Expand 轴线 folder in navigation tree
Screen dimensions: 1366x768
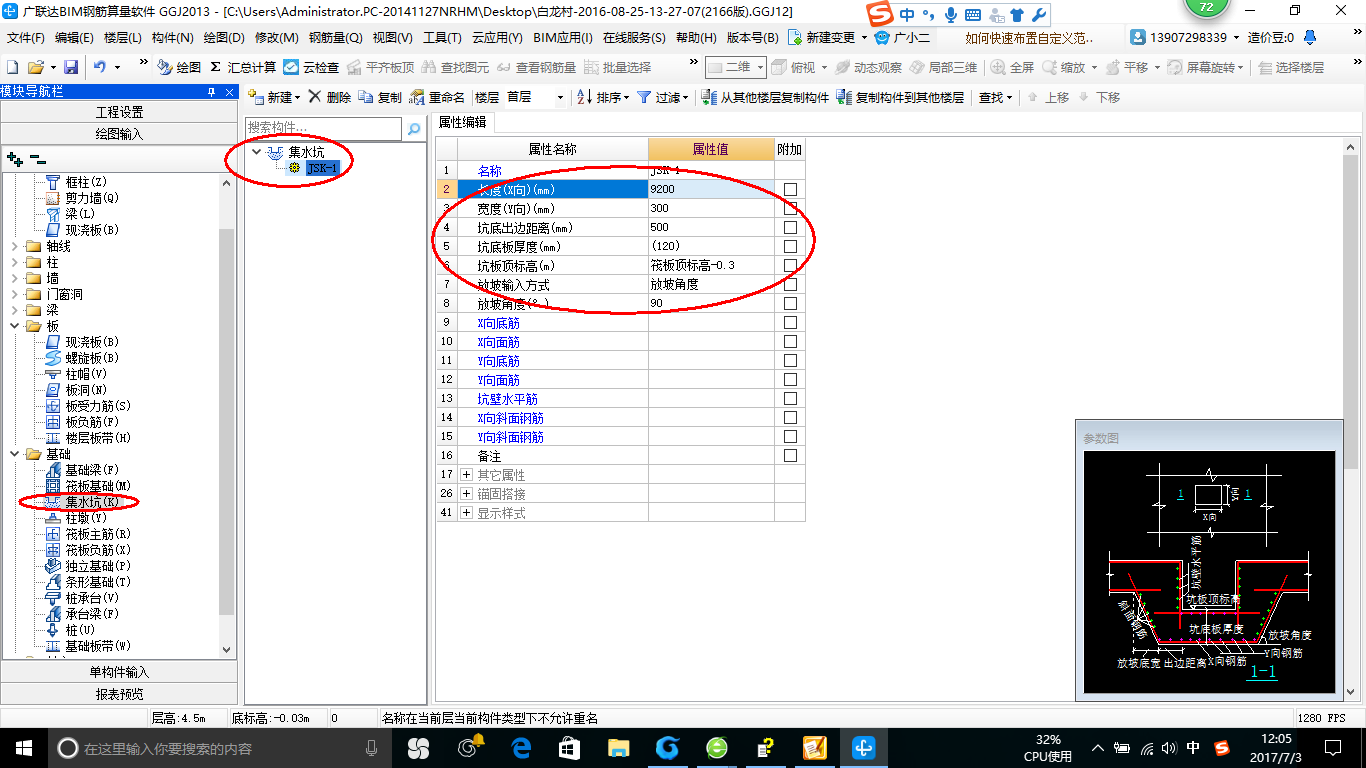pyautogui.click(x=15, y=246)
